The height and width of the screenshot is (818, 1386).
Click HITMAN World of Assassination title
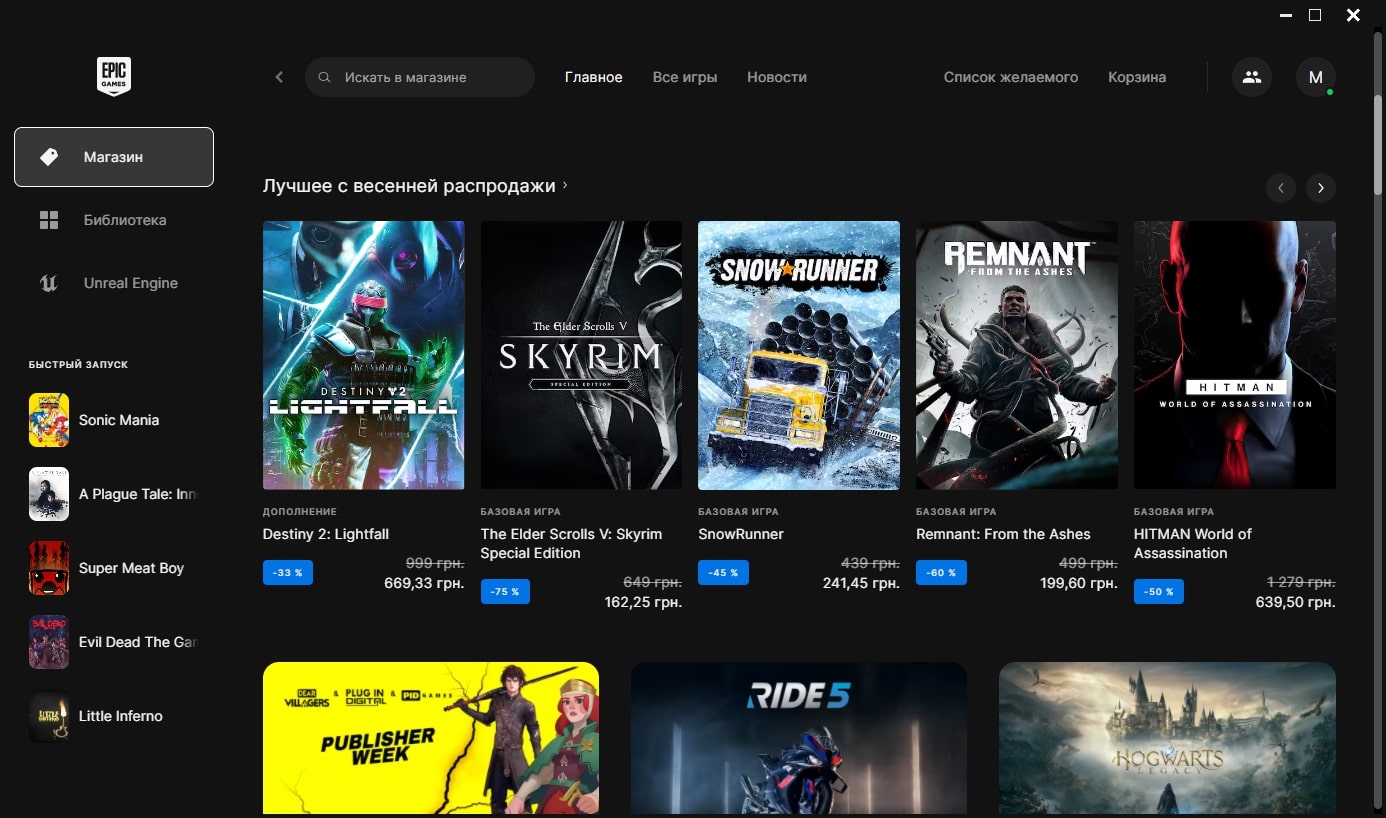point(1193,543)
